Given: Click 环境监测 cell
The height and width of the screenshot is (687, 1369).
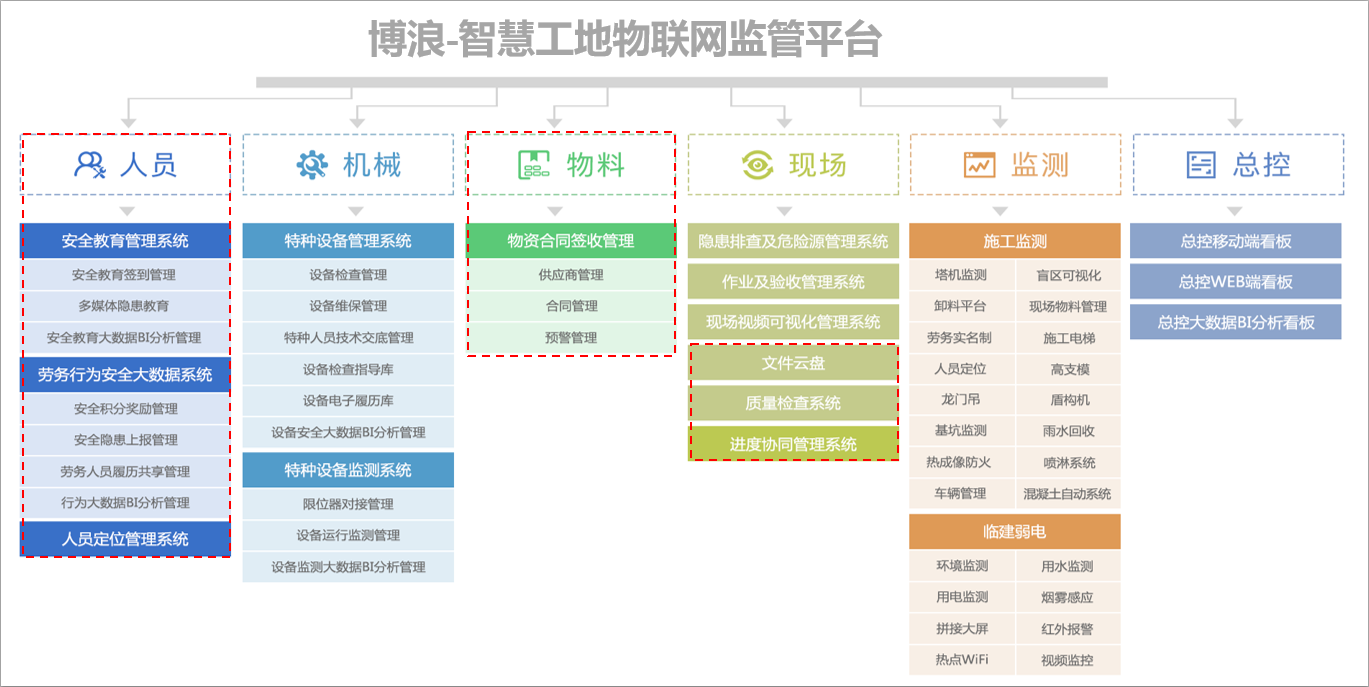Looking at the screenshot, I should click(961, 566).
